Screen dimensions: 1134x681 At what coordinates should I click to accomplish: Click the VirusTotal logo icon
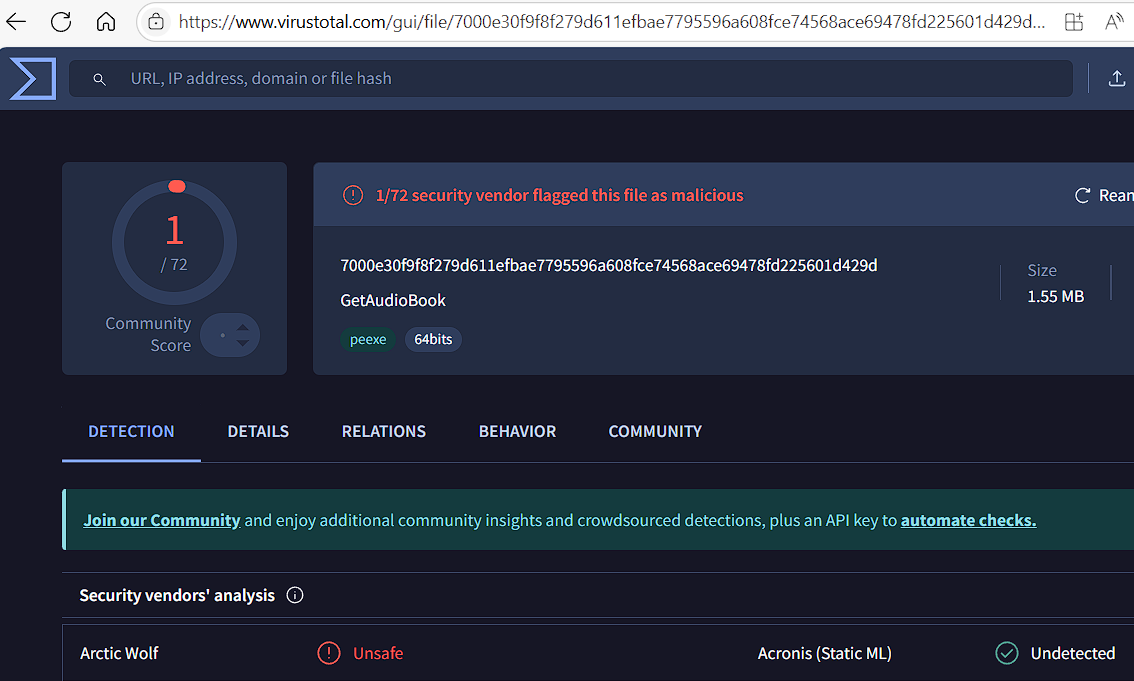click(x=32, y=79)
